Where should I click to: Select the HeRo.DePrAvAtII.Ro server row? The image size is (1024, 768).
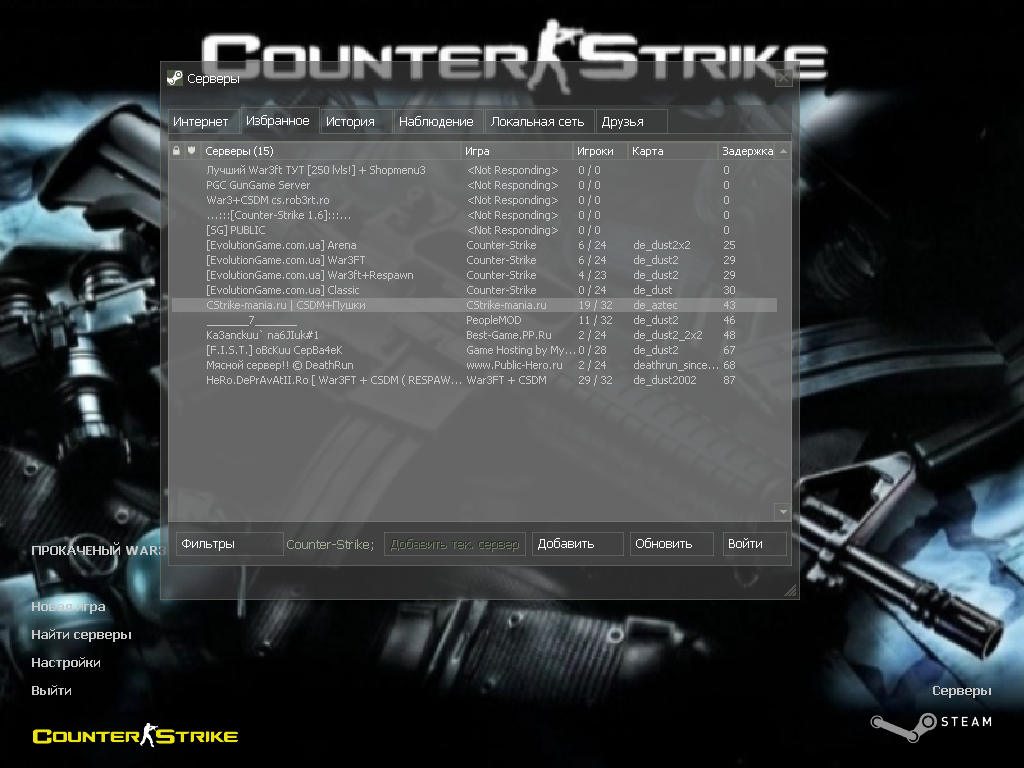pos(474,381)
